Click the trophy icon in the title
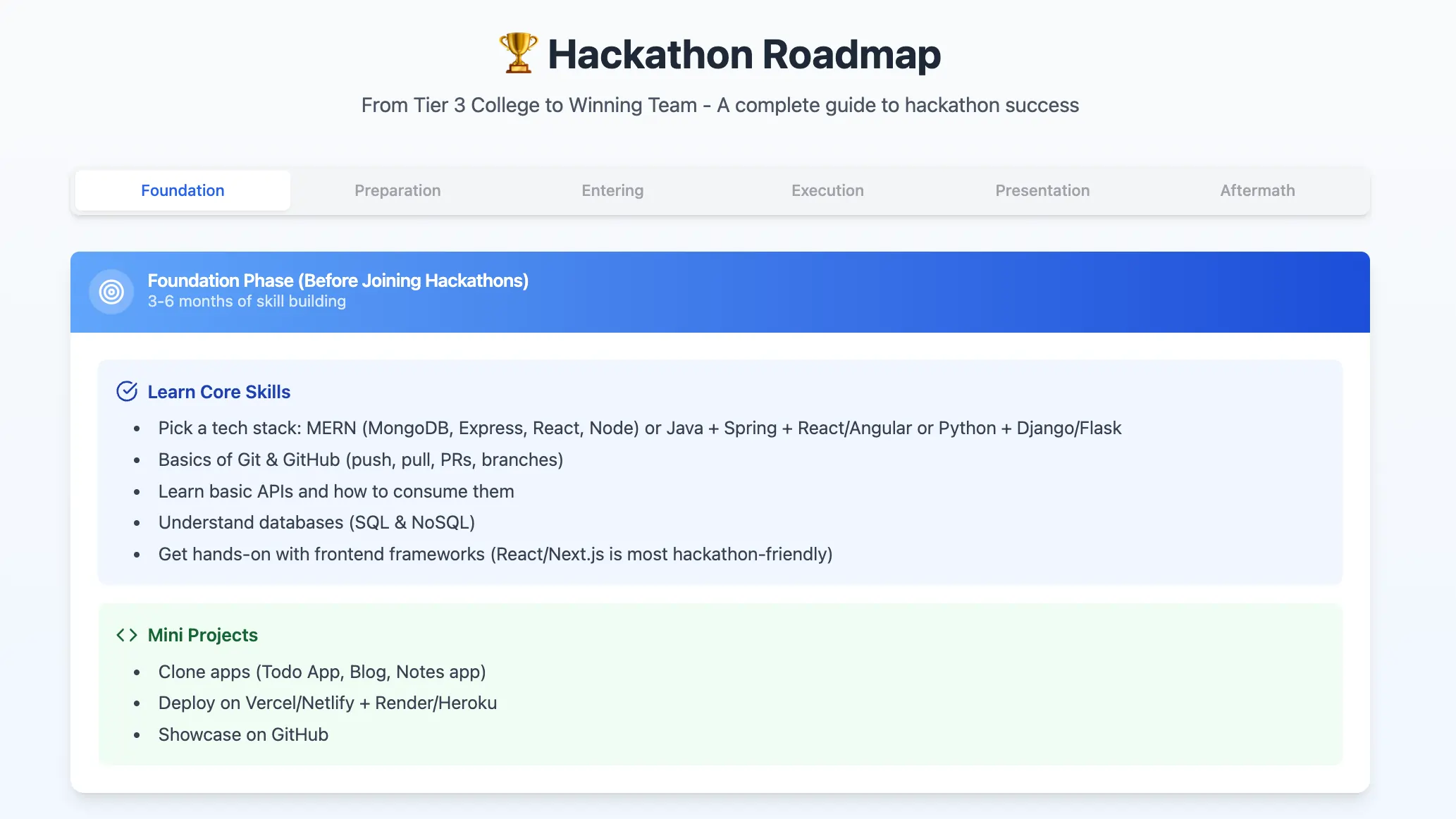 518,54
